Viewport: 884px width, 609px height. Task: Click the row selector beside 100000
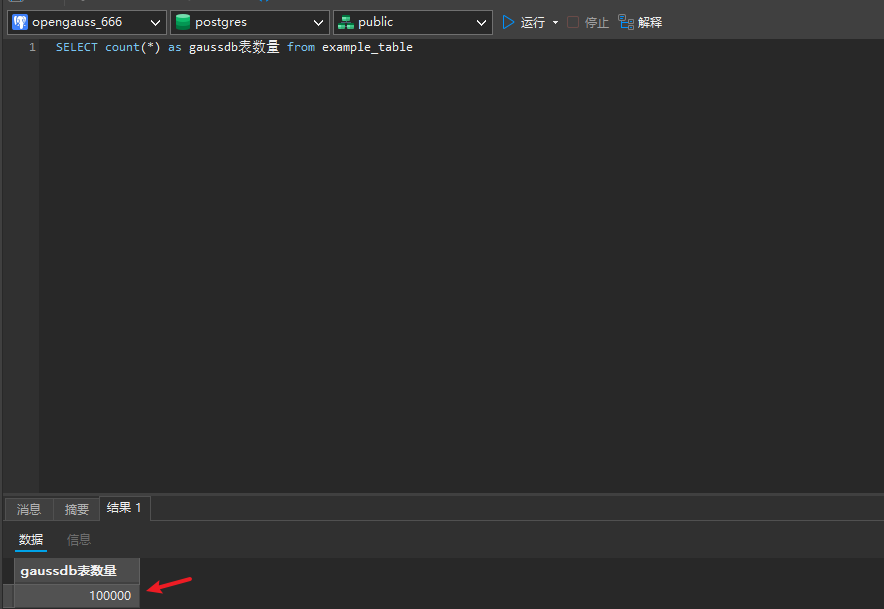click(8, 595)
